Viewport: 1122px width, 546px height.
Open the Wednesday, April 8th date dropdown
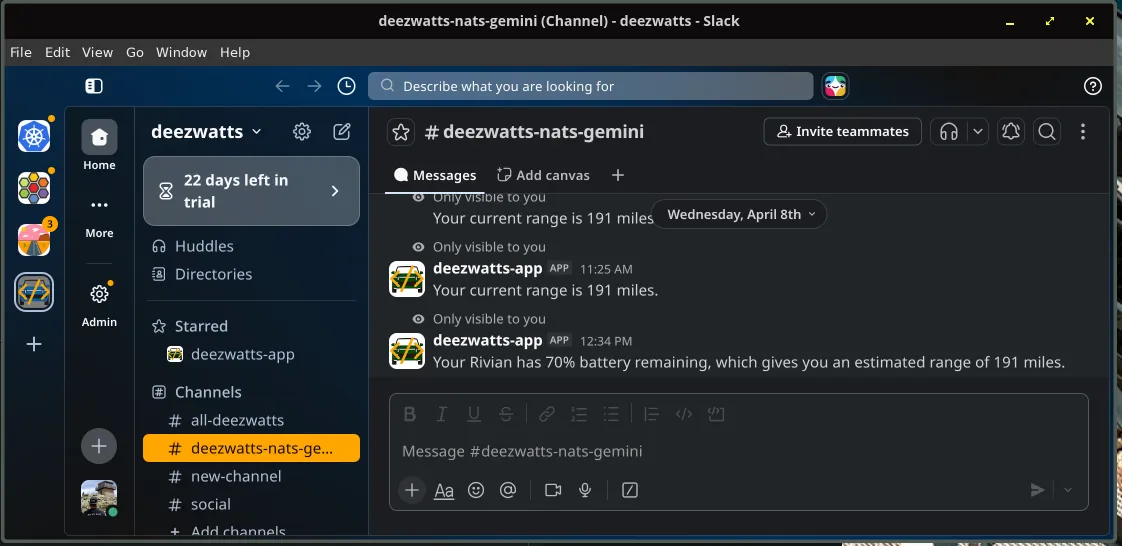click(739, 215)
